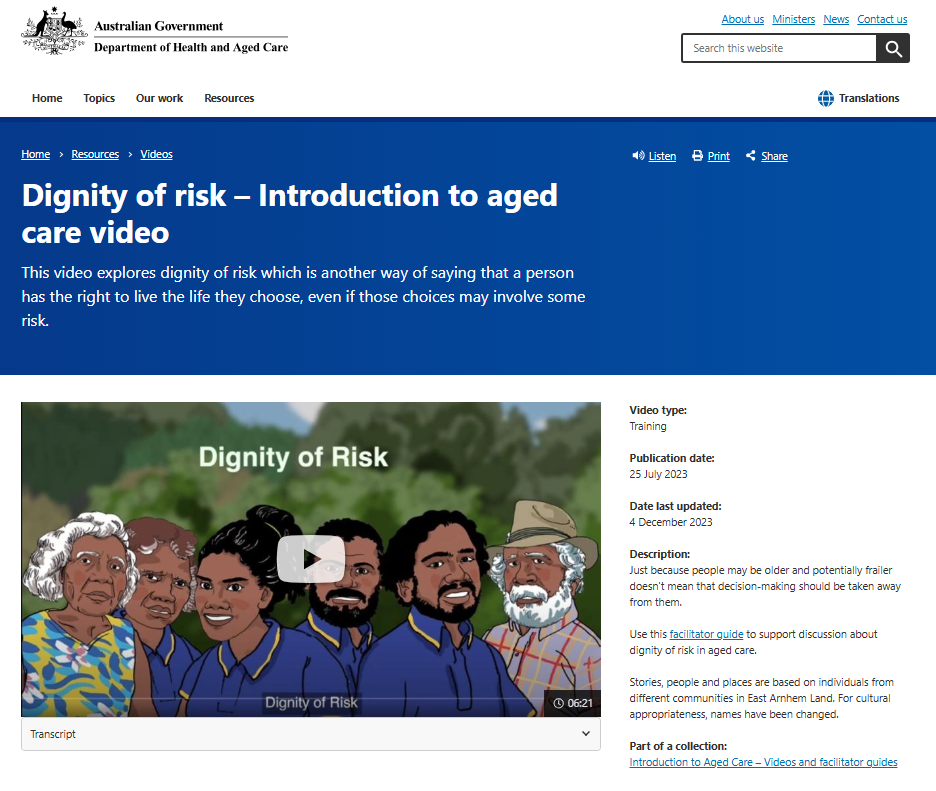Open the Topics navigation menu
This screenshot has height=791, width=936.
99,98
